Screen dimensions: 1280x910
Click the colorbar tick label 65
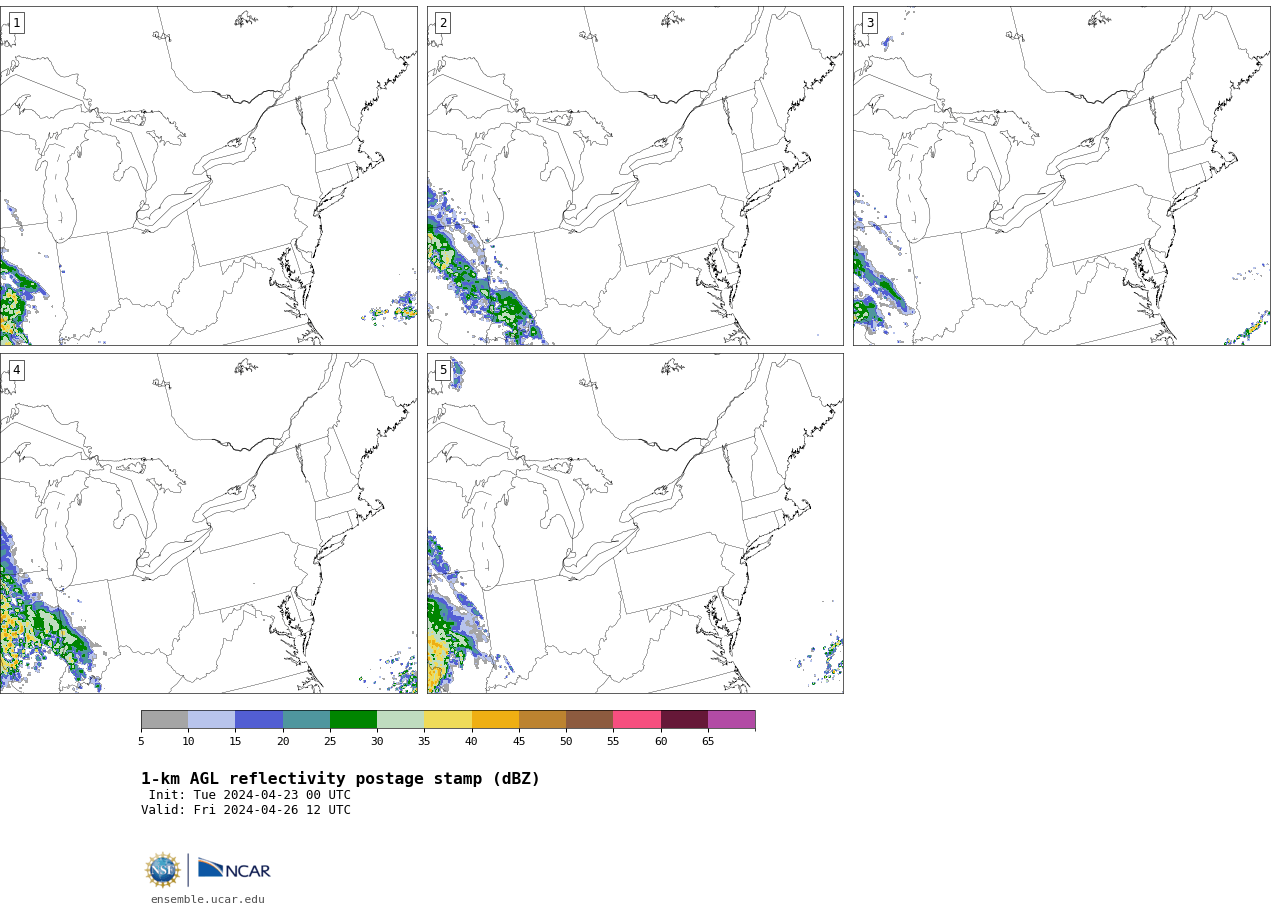pos(708,741)
